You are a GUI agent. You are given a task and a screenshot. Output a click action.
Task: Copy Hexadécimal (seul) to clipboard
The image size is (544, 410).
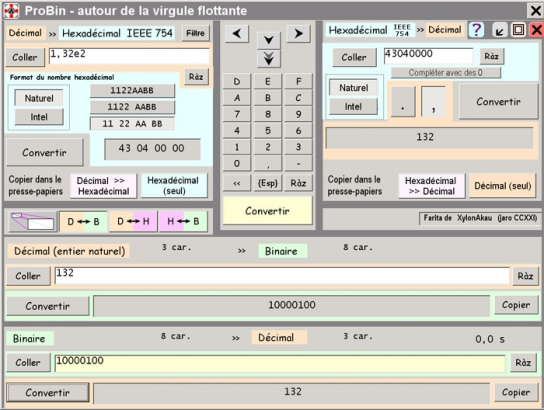click(x=173, y=186)
